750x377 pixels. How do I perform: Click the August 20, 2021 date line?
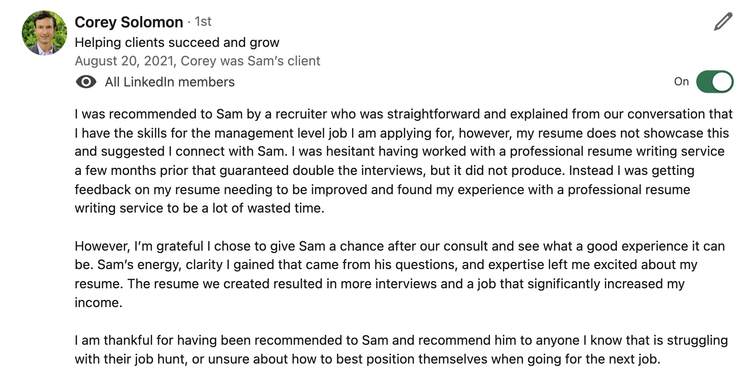pyautogui.click(x=198, y=61)
